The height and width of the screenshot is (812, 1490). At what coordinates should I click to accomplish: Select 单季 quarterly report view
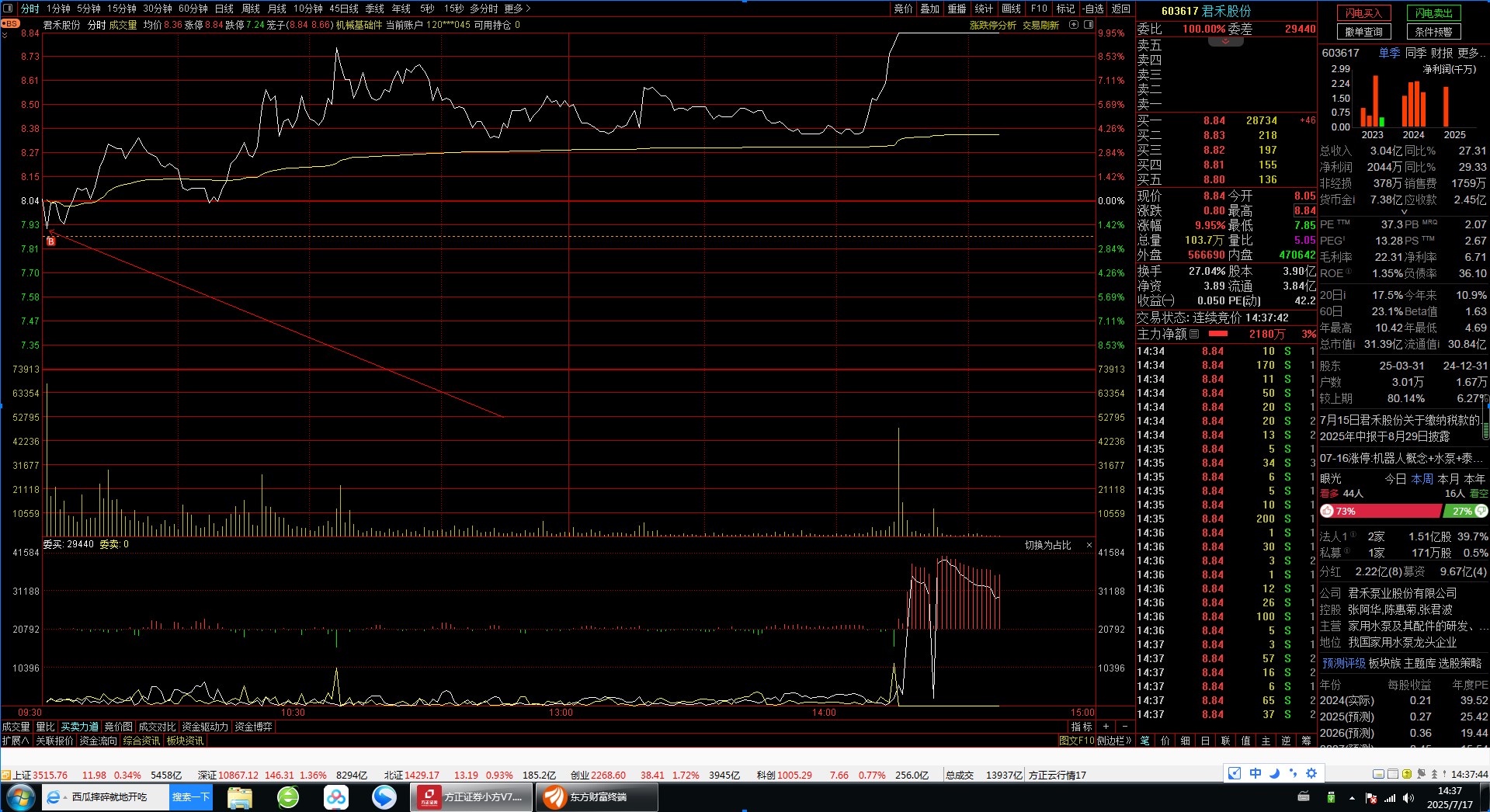click(x=1389, y=53)
